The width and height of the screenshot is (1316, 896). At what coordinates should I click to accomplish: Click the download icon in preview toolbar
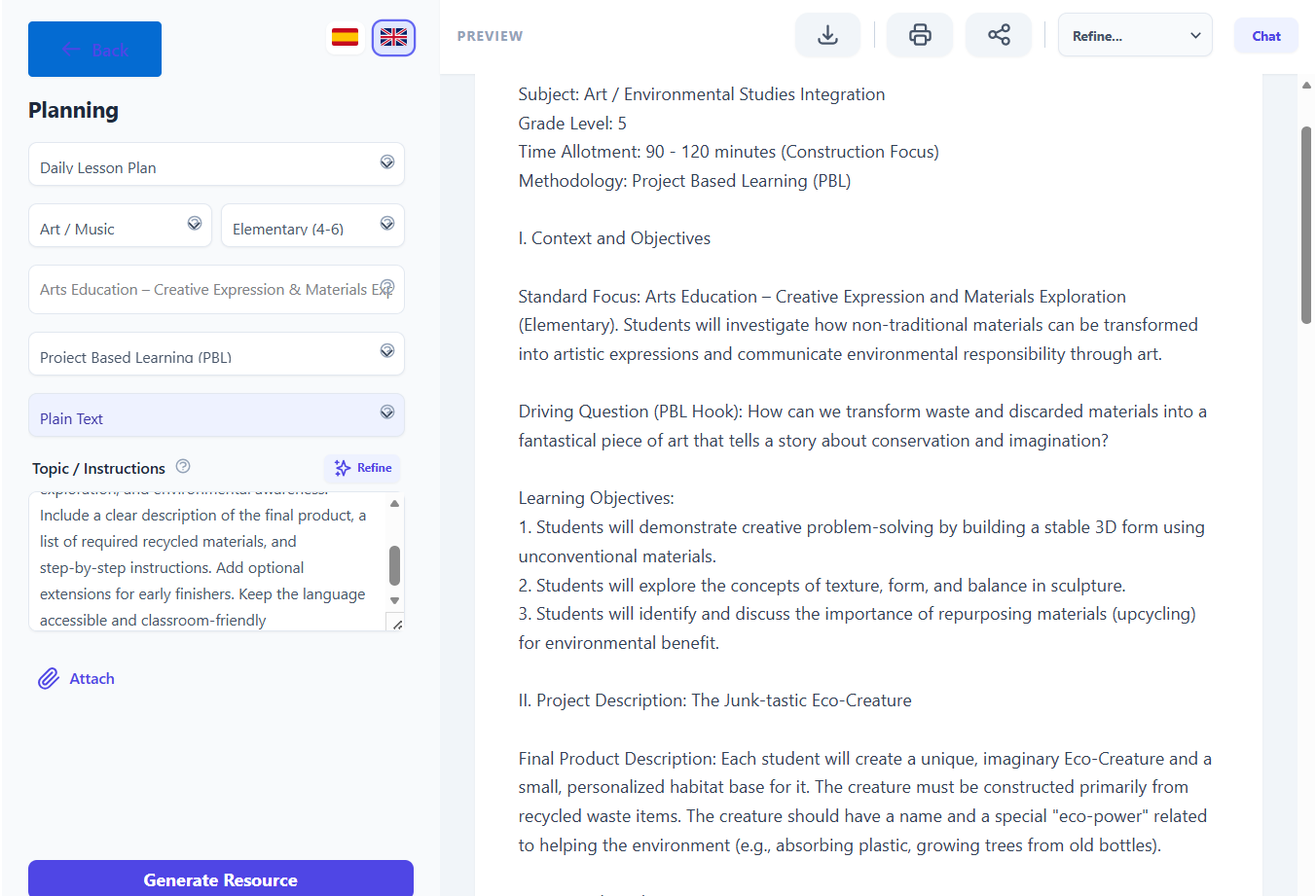click(827, 36)
